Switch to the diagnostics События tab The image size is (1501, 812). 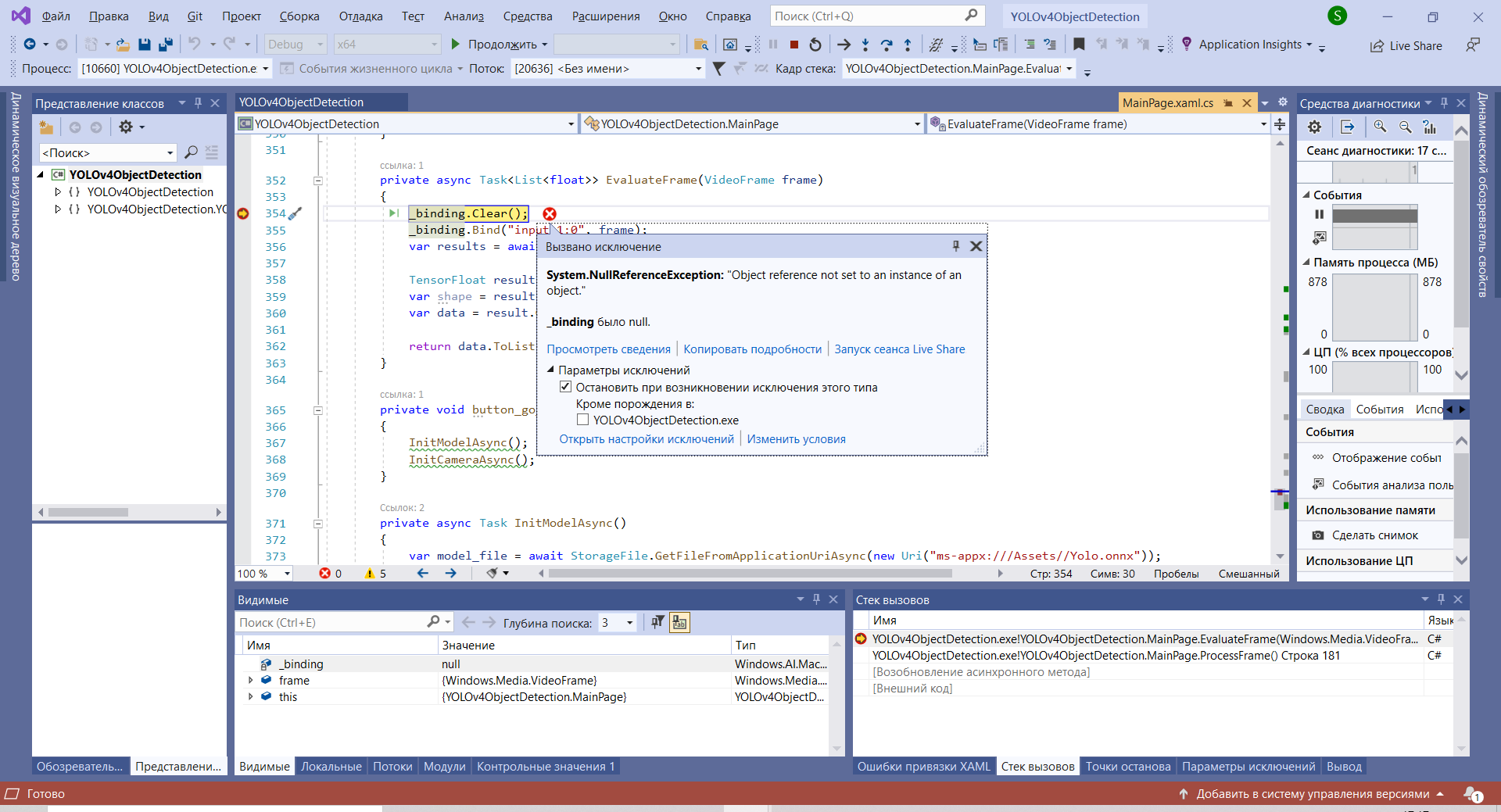(x=1380, y=410)
